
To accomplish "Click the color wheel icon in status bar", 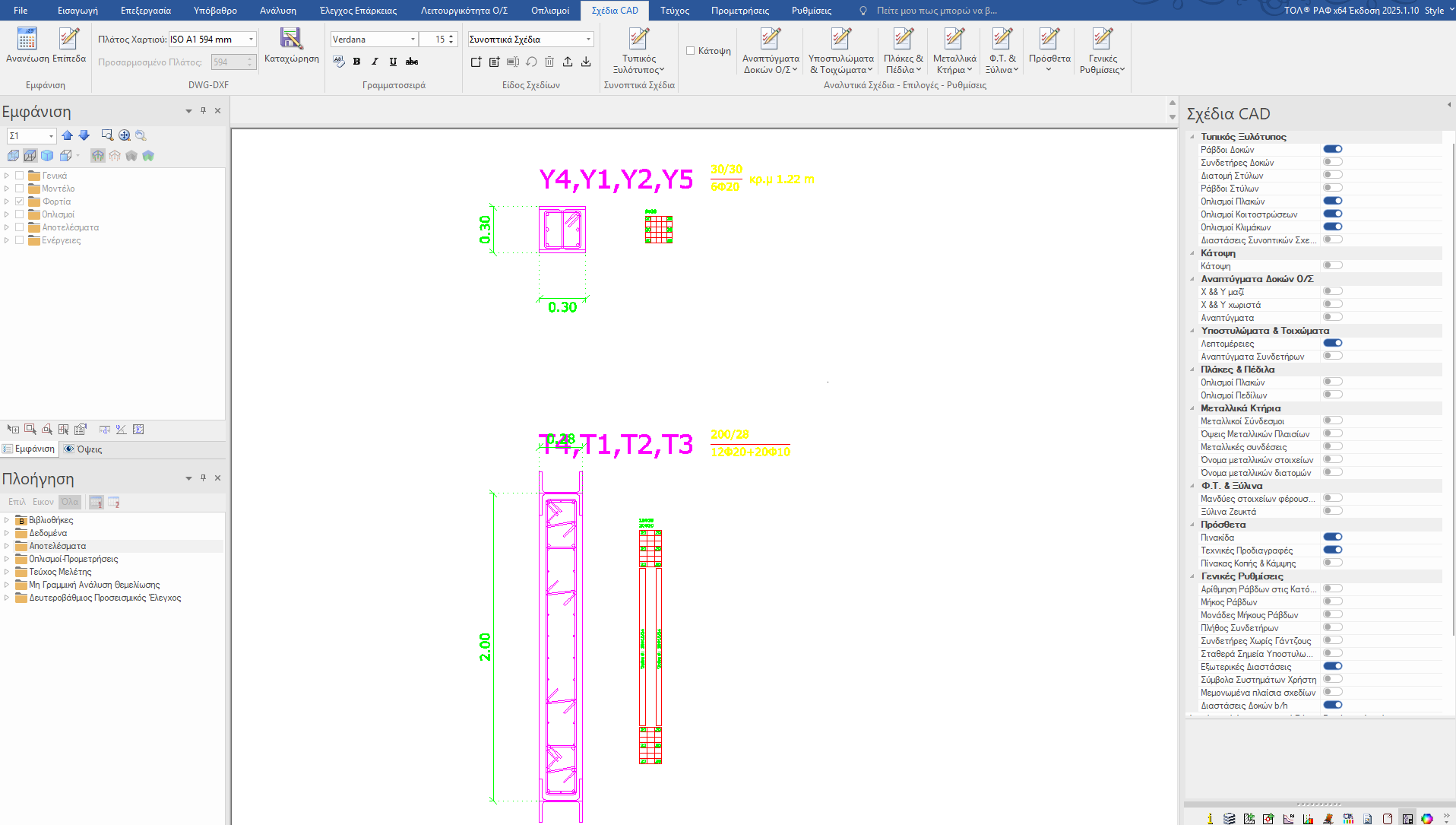I will pos(1426,819).
